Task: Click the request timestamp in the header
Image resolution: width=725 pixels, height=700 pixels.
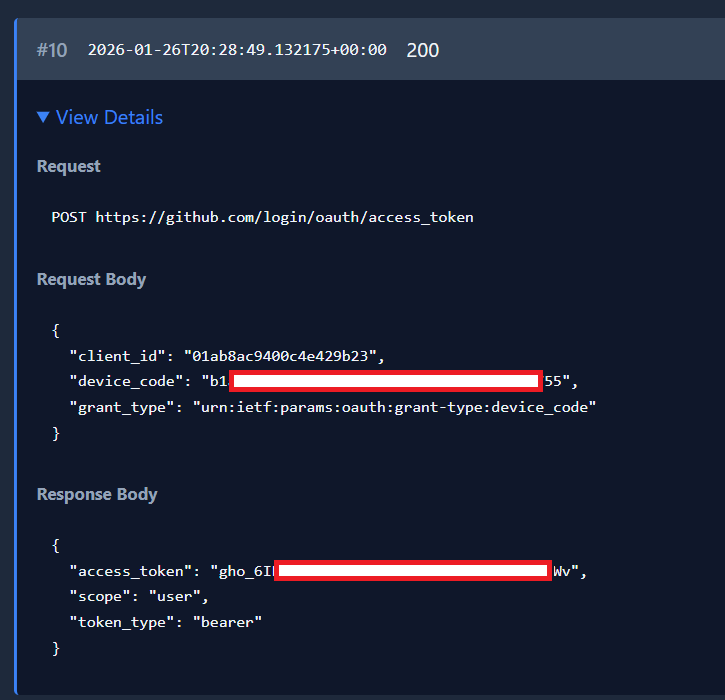Action: click(x=237, y=50)
